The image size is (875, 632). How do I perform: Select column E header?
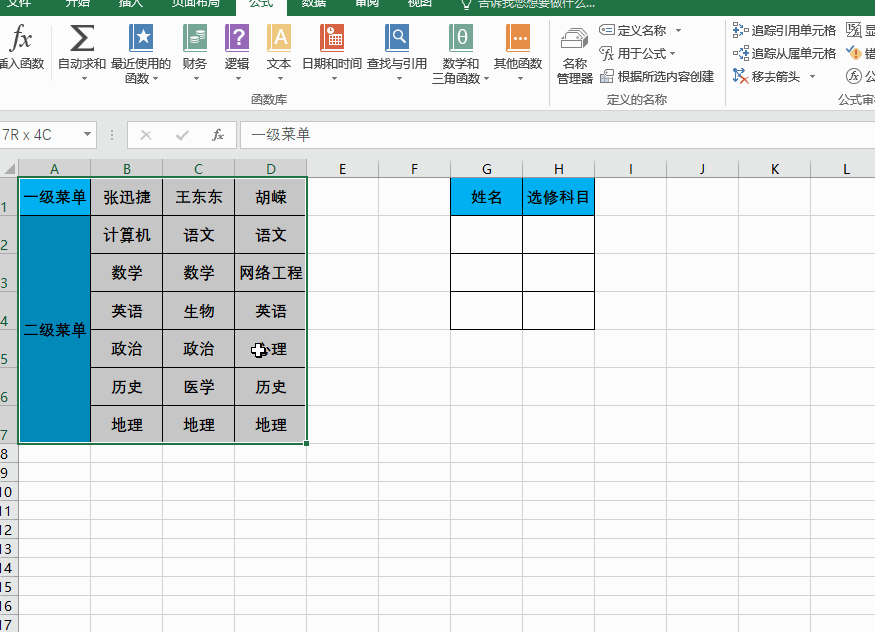click(342, 168)
